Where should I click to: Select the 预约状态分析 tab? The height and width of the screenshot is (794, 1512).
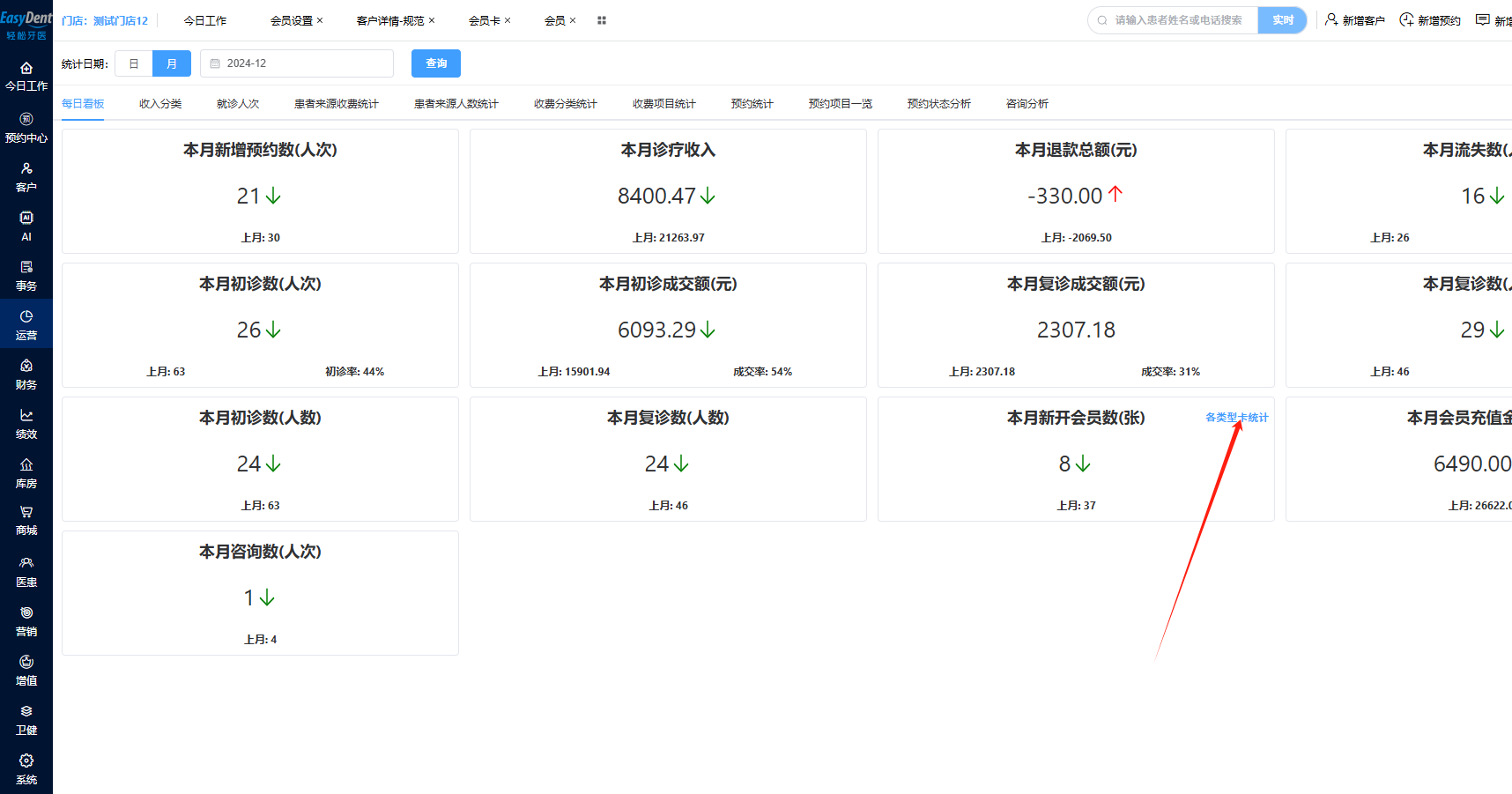[939, 104]
